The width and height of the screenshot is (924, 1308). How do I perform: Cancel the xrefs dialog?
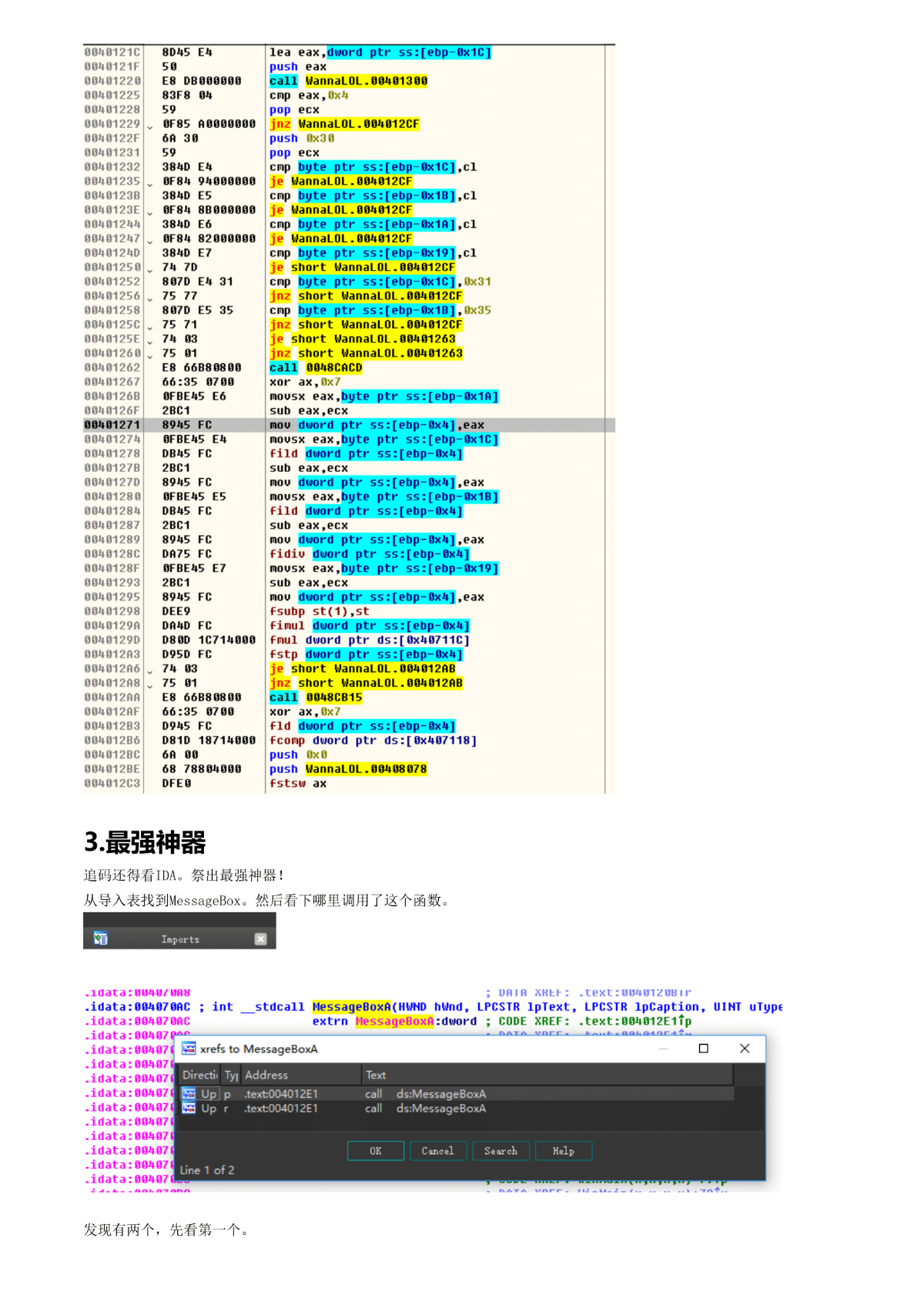437,1151
